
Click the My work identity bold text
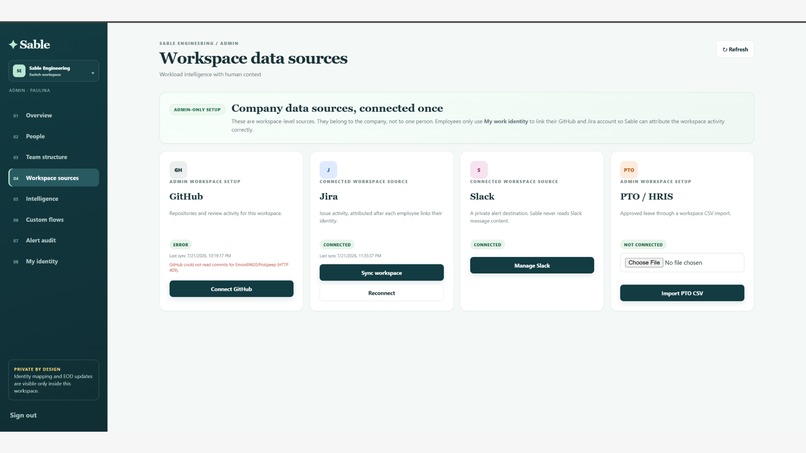click(506, 121)
